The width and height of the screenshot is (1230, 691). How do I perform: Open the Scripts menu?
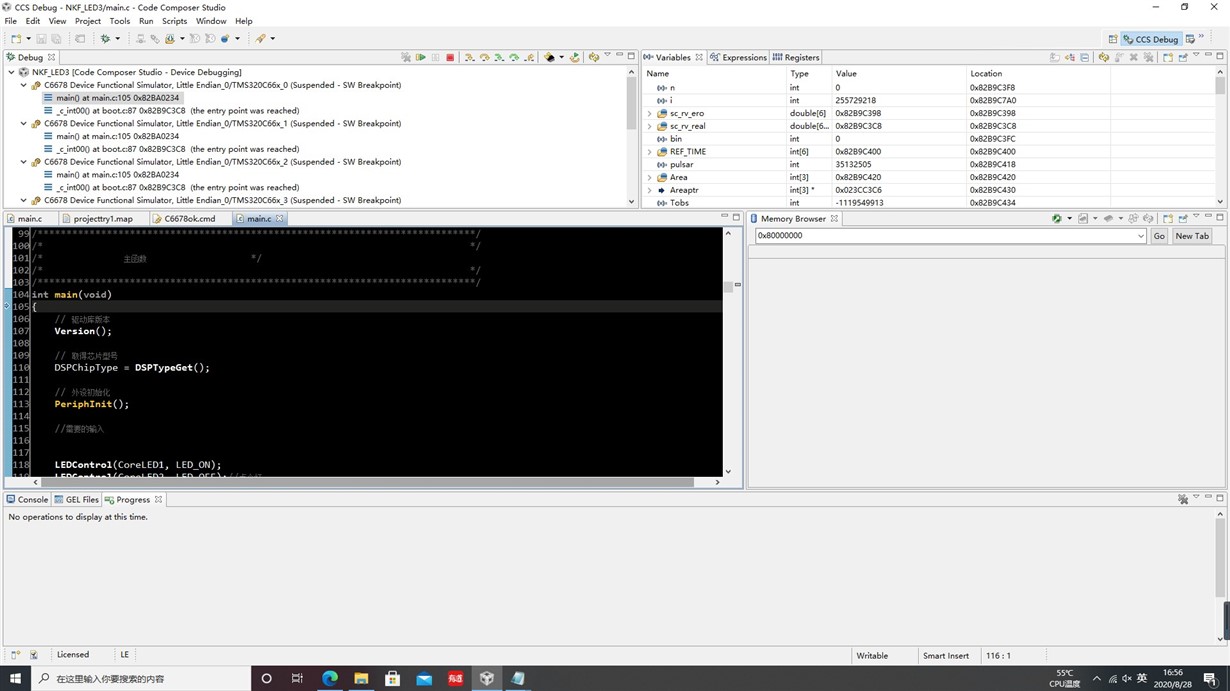[x=174, y=20]
